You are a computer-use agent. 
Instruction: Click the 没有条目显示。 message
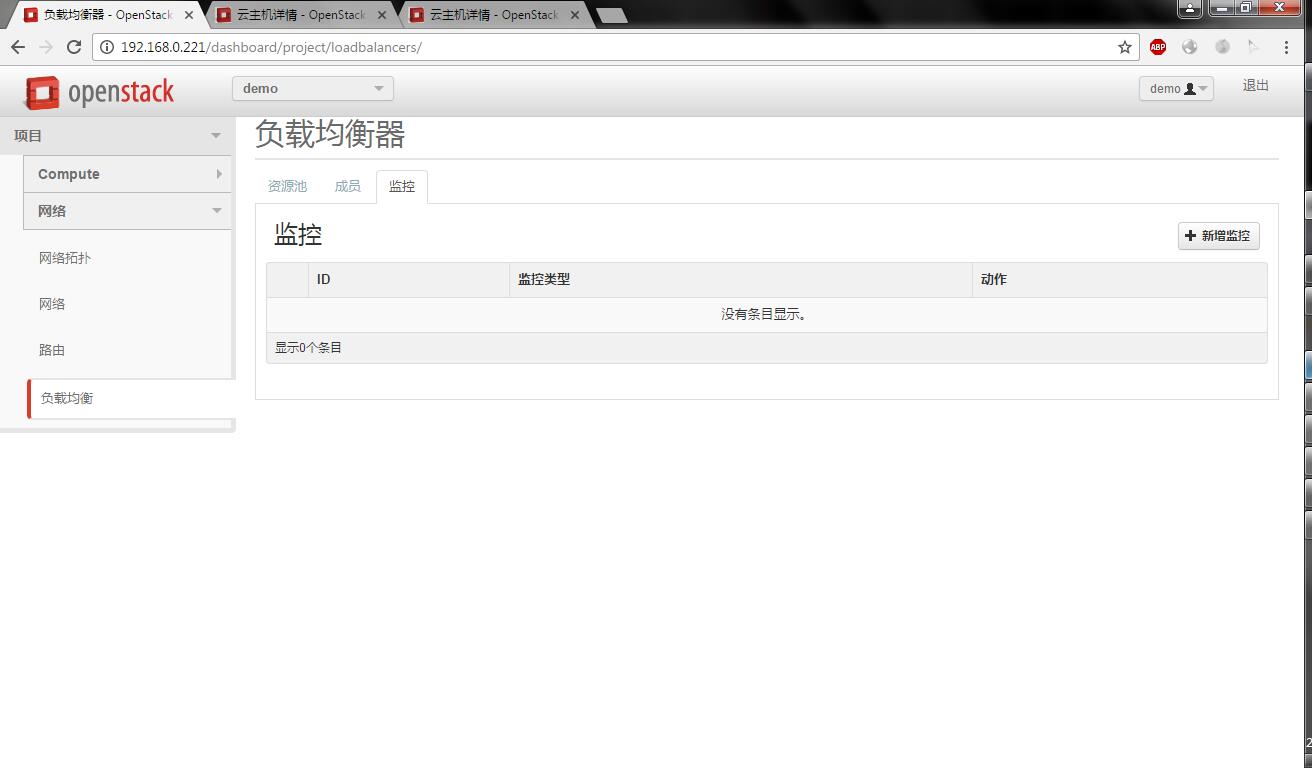764,315
